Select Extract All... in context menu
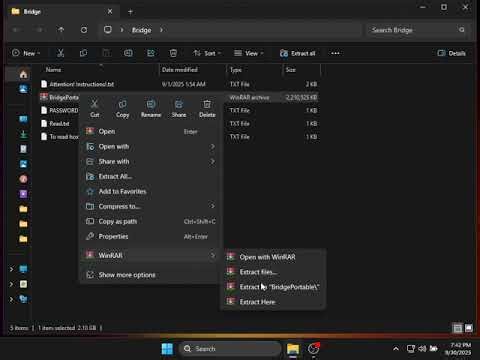This screenshot has height=360, width=480. tap(150, 177)
